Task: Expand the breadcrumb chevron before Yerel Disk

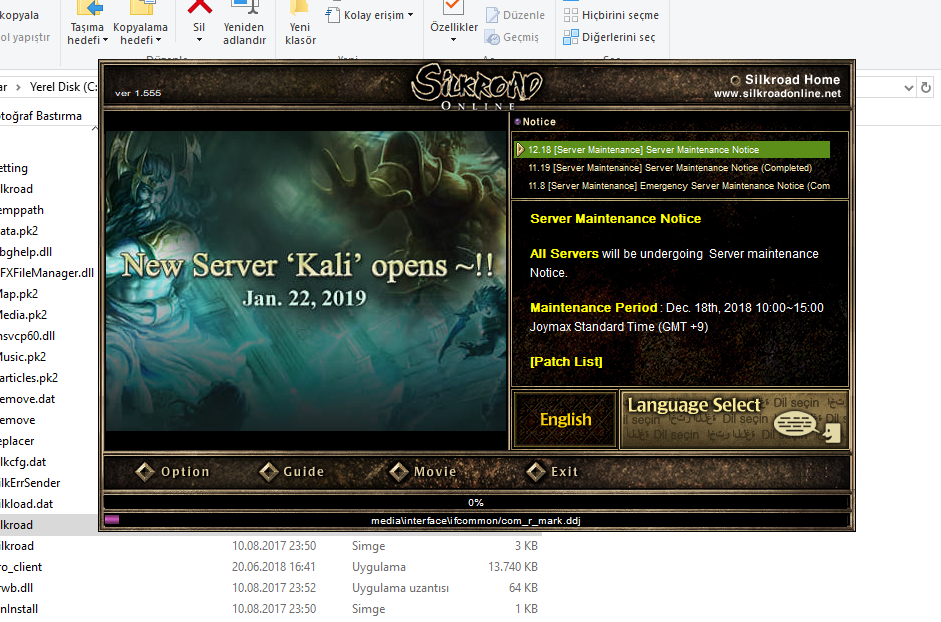Action: pos(18,87)
